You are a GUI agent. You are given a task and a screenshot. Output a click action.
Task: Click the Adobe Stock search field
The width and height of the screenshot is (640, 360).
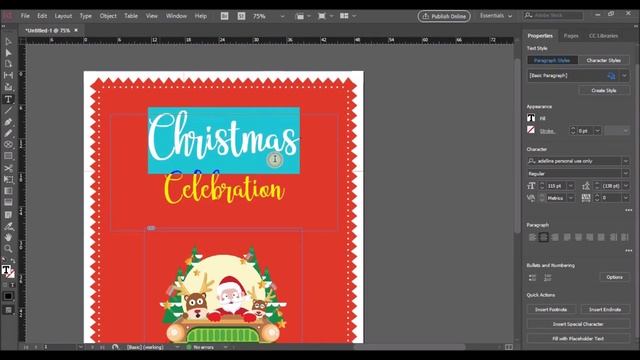[x=553, y=16]
